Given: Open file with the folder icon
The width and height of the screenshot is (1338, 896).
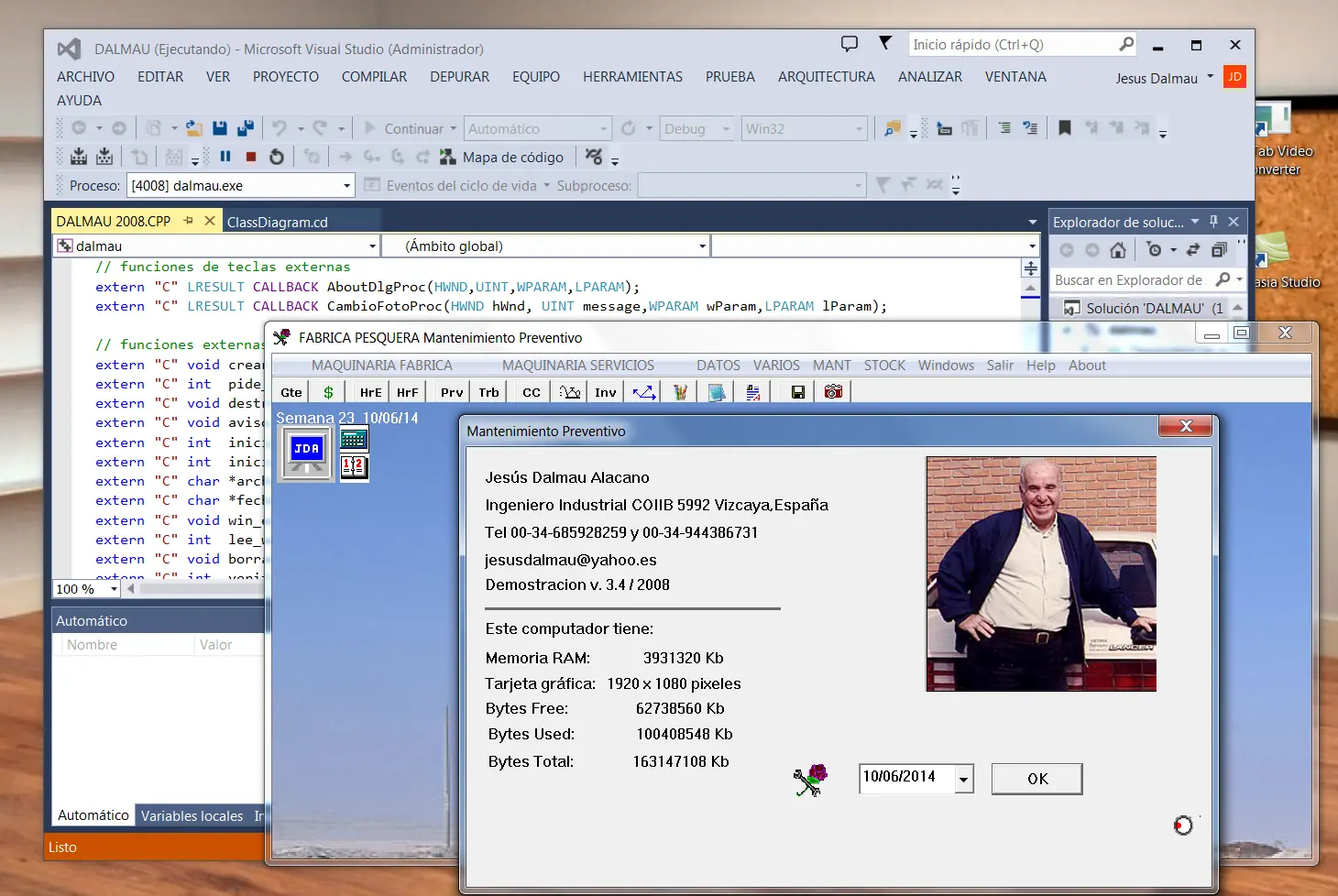Looking at the screenshot, I should [x=193, y=128].
